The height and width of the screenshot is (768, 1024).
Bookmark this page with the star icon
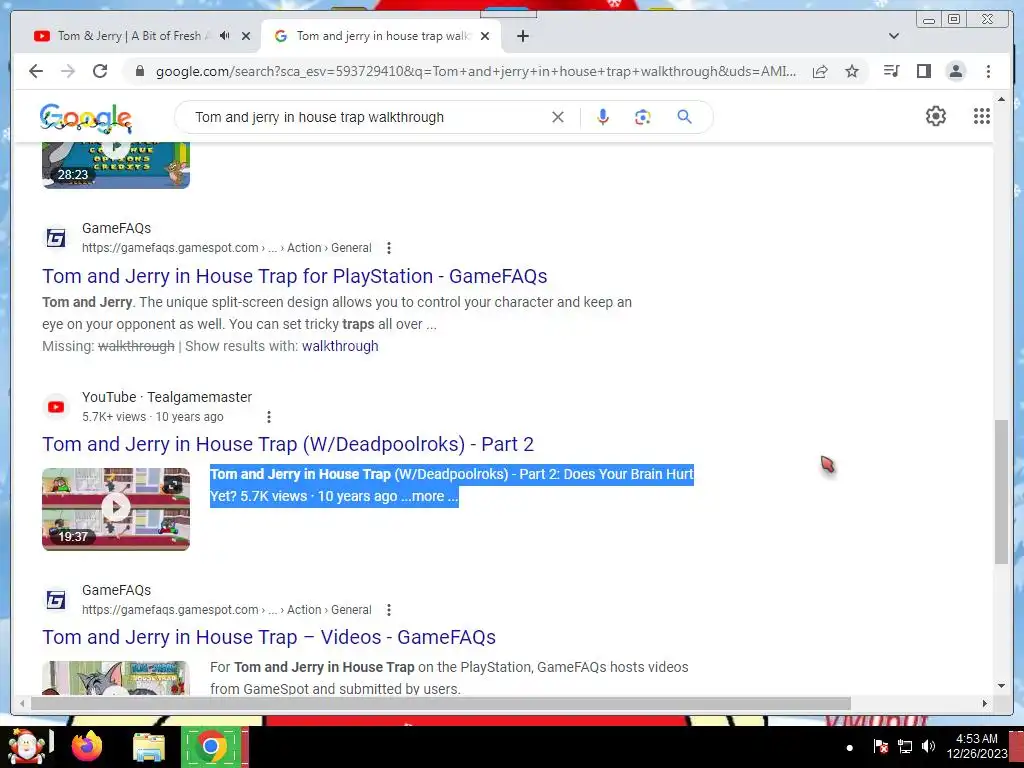[852, 71]
